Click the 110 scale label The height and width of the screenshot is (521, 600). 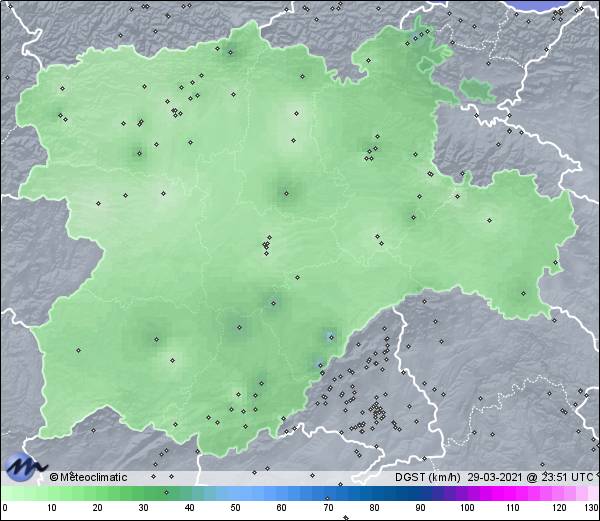click(x=513, y=508)
